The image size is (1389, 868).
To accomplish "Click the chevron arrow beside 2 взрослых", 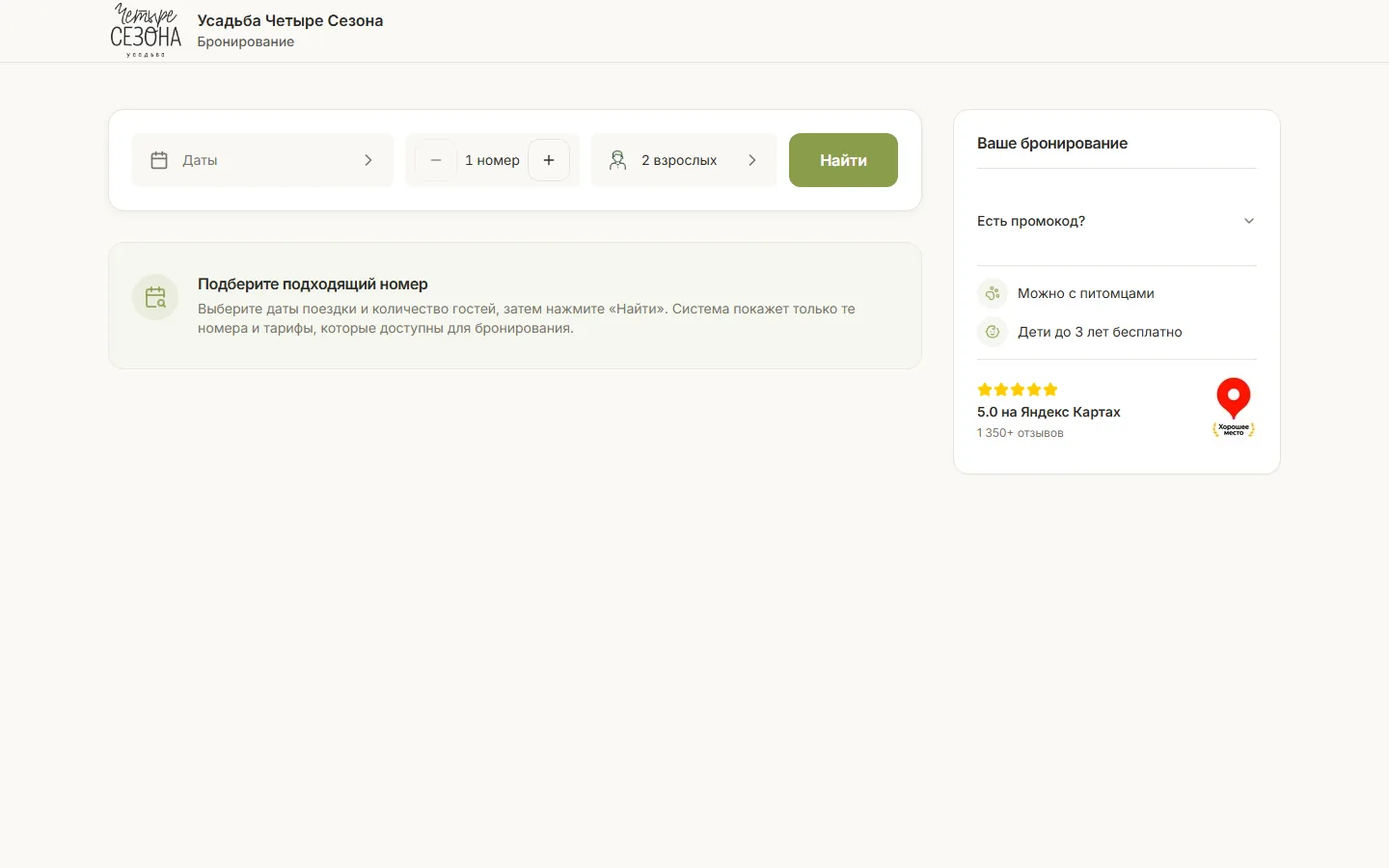I will click(x=752, y=160).
